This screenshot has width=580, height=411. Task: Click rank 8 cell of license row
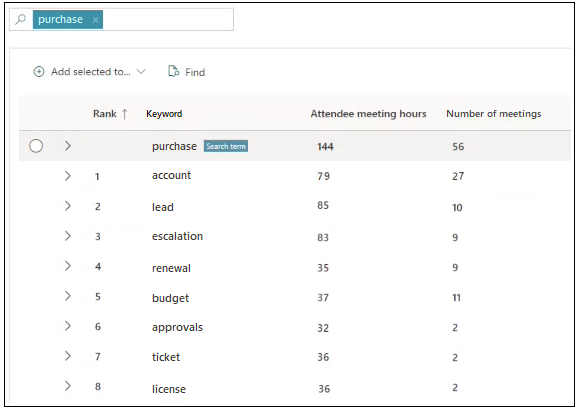[98, 387]
